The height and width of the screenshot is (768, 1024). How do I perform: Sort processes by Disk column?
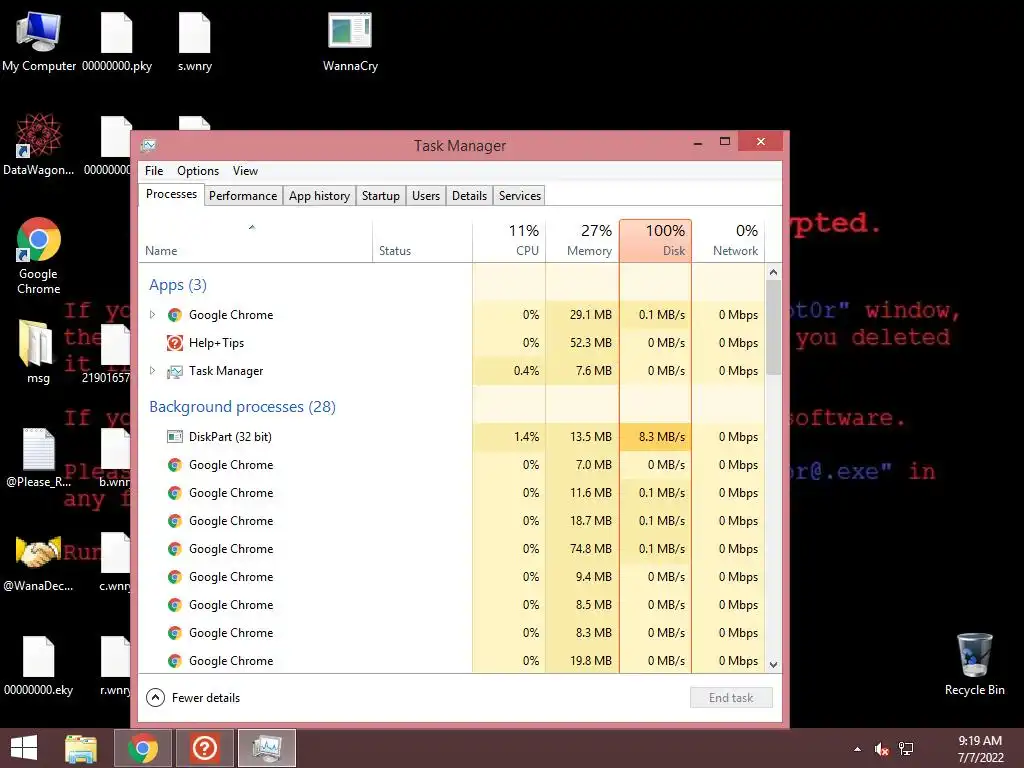(655, 241)
